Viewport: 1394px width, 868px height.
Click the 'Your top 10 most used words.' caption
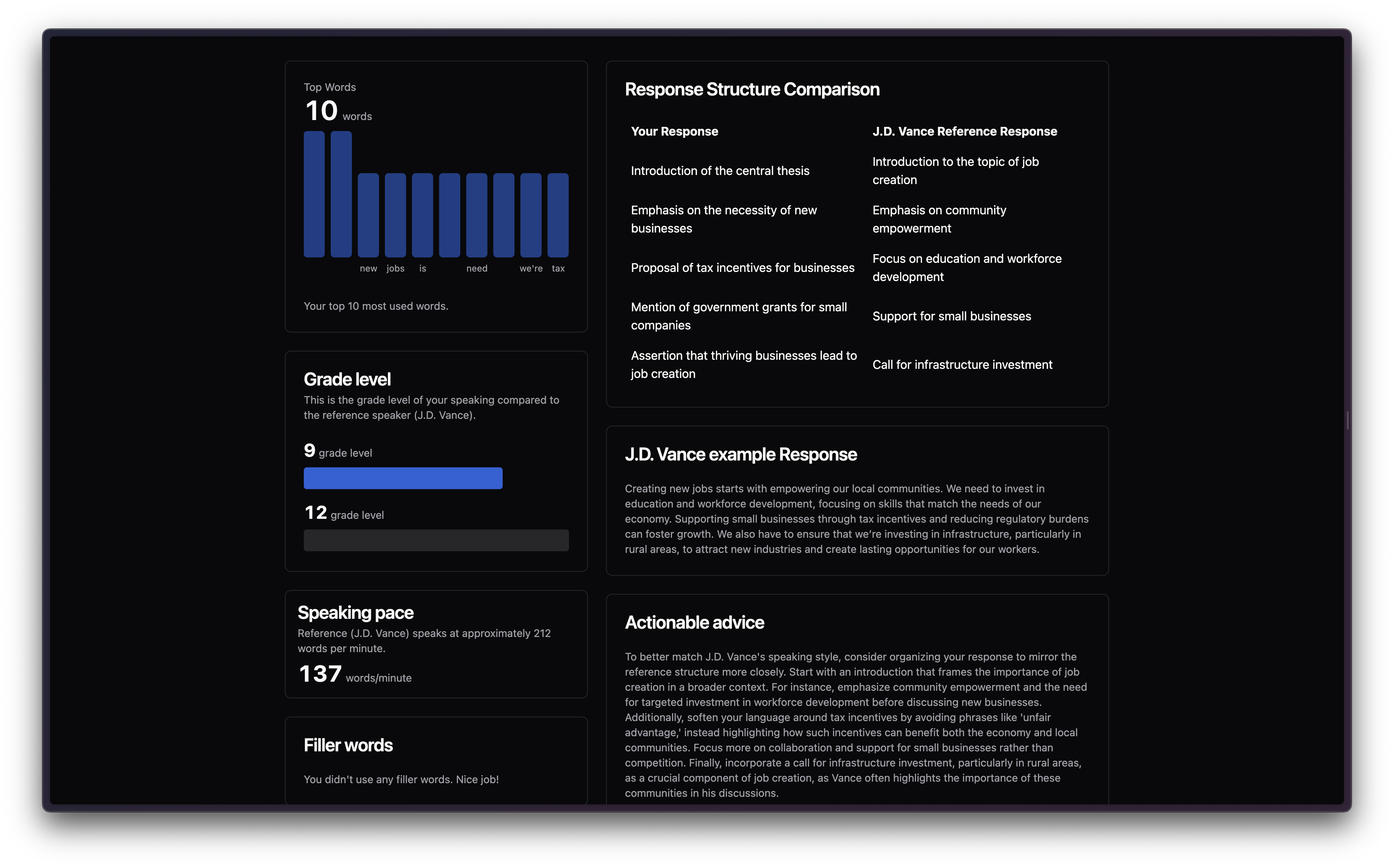tap(375, 306)
